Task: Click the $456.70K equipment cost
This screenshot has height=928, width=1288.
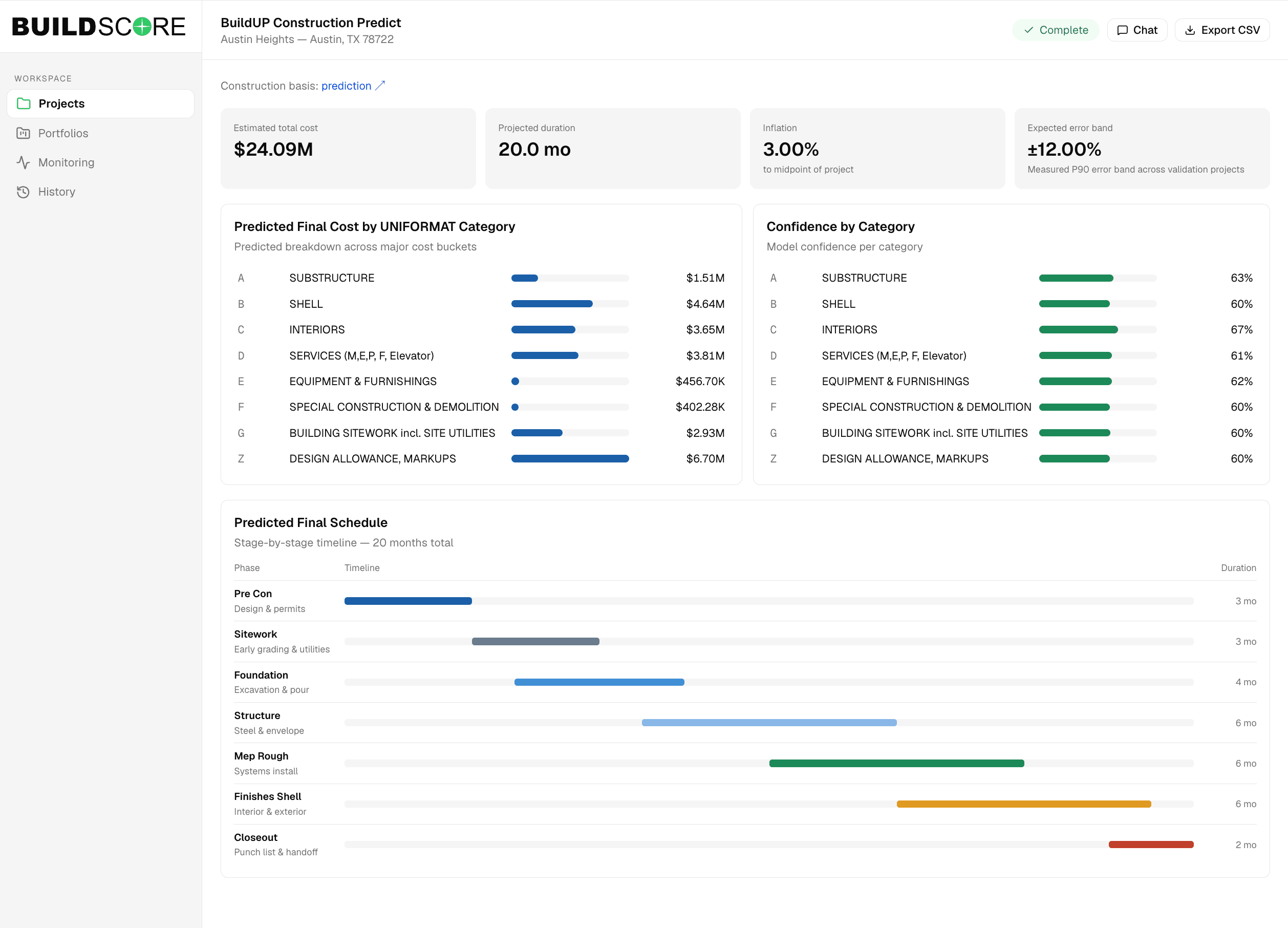Action: click(x=700, y=382)
